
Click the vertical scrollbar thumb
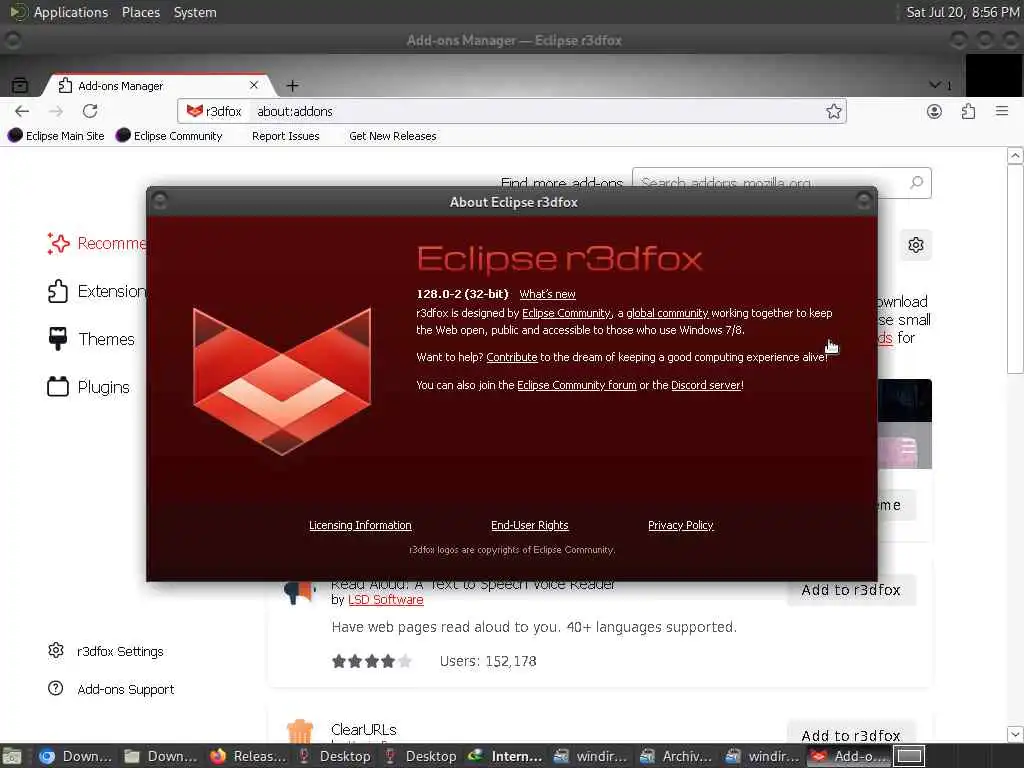[x=1014, y=269]
